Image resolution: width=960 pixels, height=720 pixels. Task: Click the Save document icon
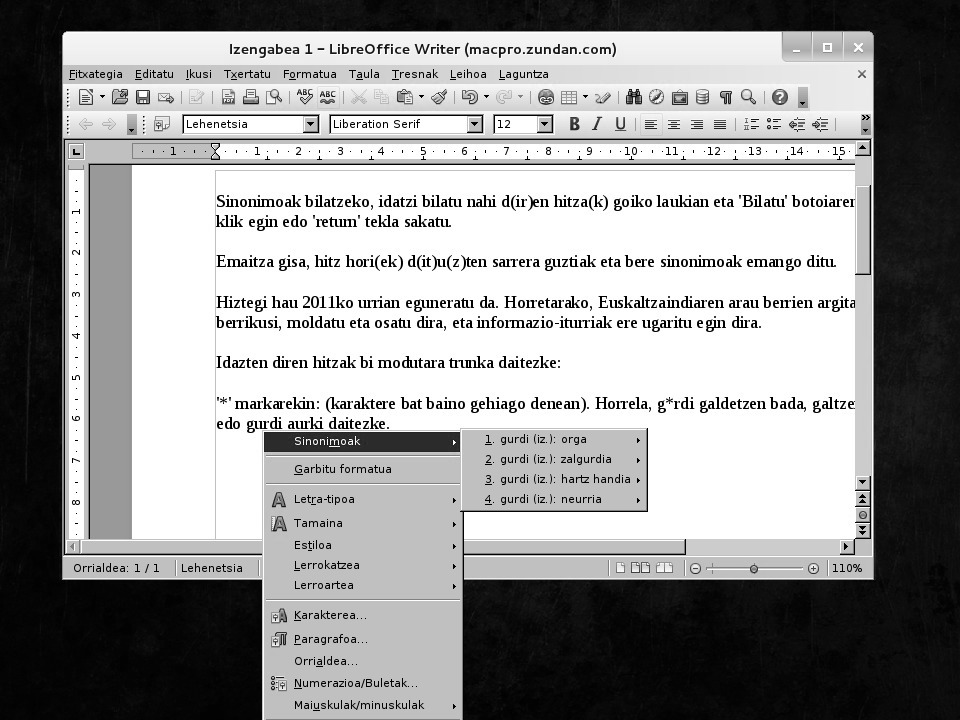[143, 97]
